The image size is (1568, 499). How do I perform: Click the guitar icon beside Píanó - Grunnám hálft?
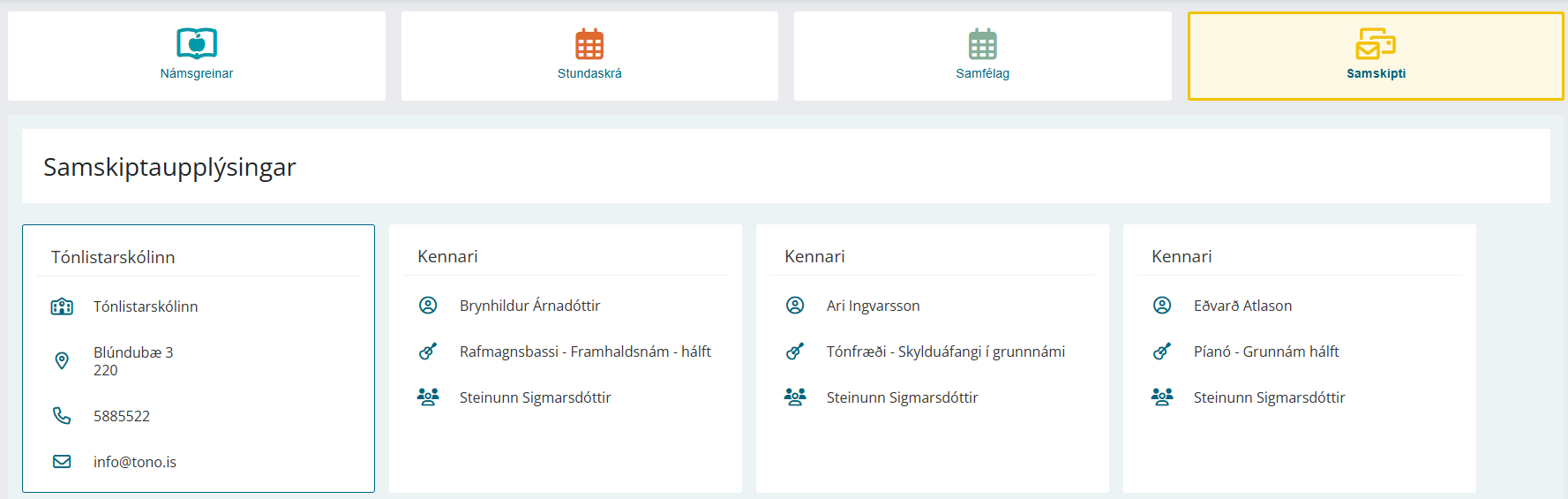1162,351
